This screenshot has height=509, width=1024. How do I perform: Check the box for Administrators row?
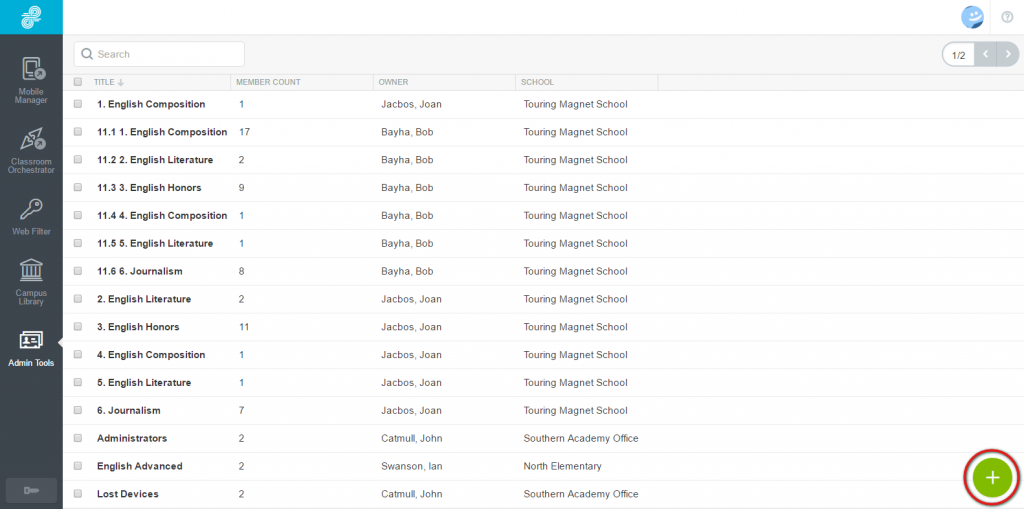78,438
